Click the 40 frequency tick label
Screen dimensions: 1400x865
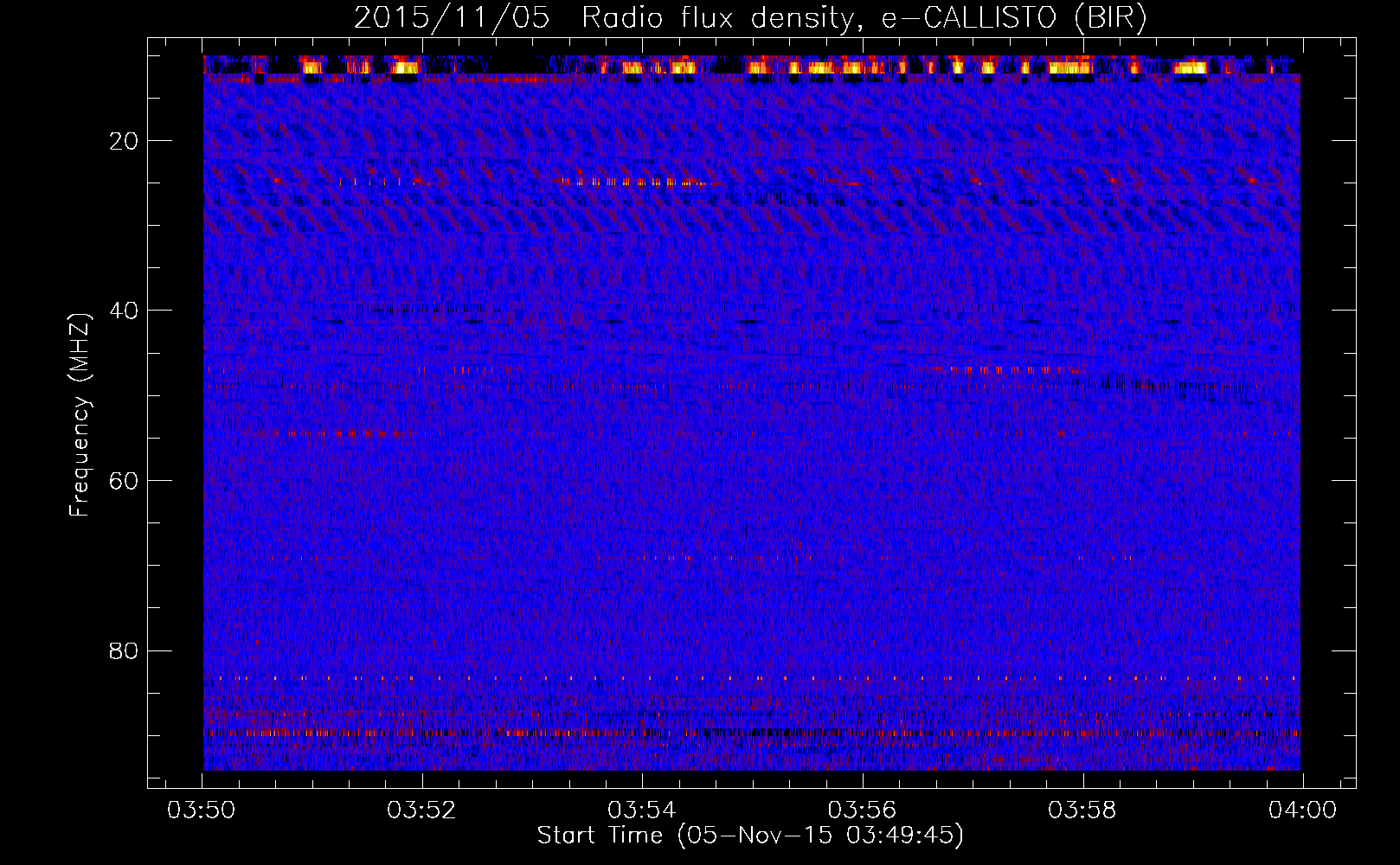point(125,311)
